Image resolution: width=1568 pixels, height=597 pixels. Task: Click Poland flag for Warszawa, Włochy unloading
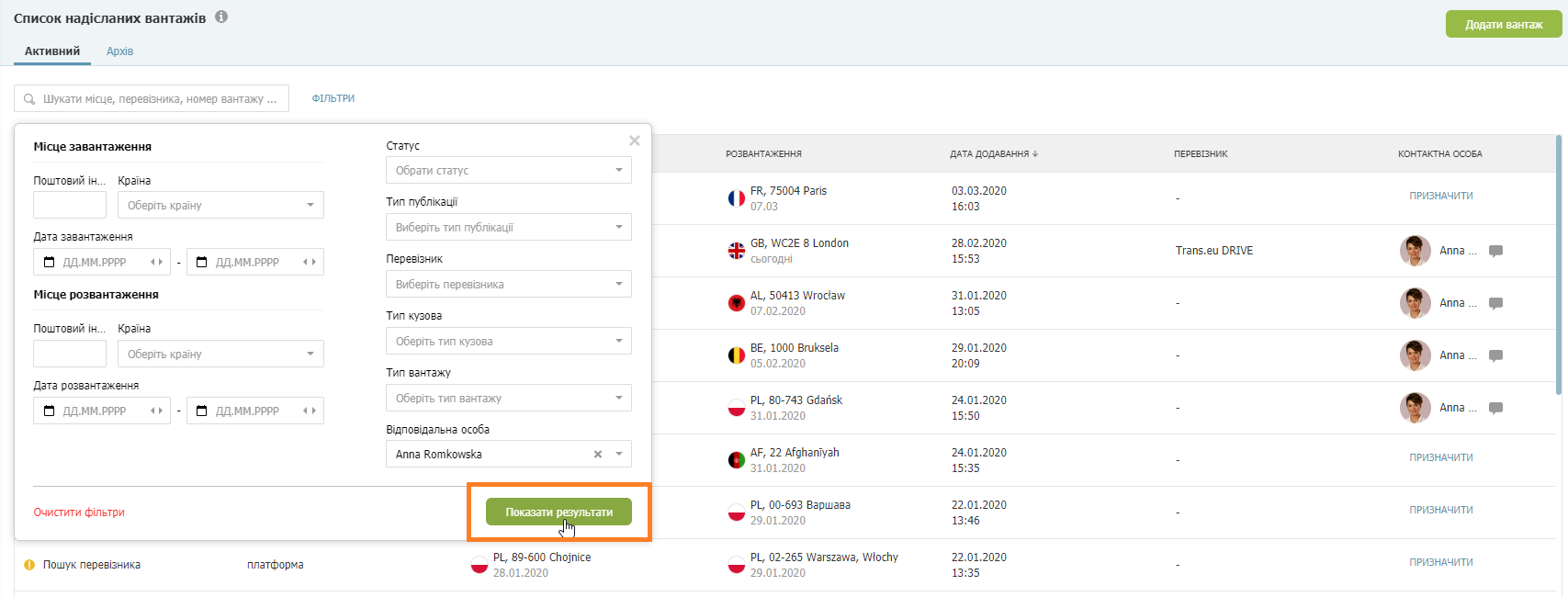(736, 565)
